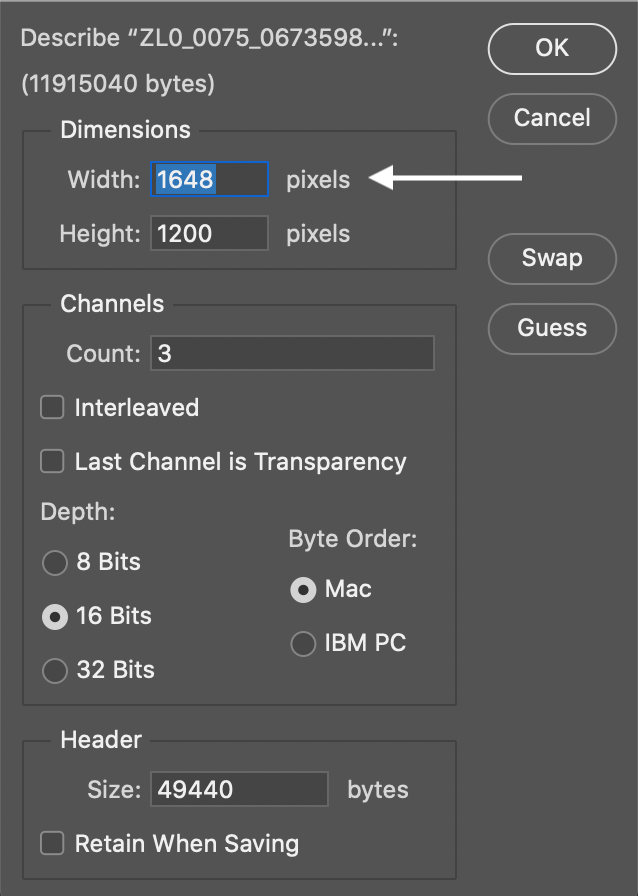Click the Width label text
638x896 pixels.
(x=104, y=180)
